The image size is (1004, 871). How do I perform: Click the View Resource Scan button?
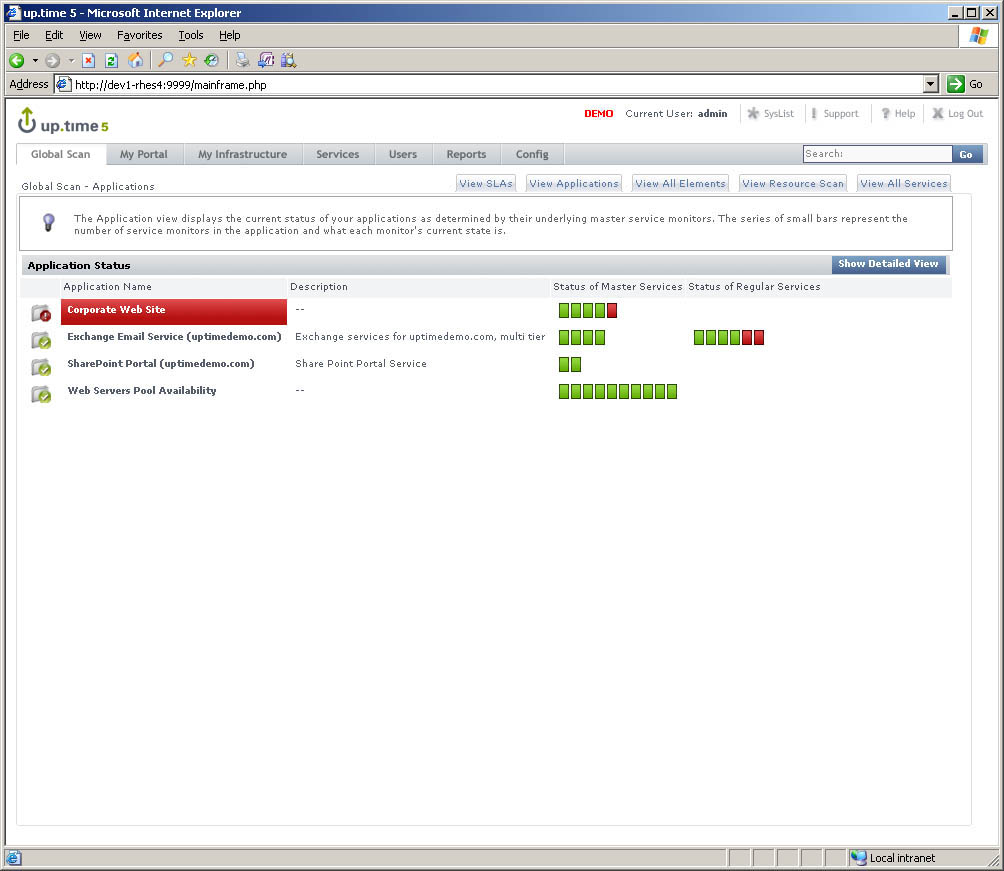coord(793,184)
